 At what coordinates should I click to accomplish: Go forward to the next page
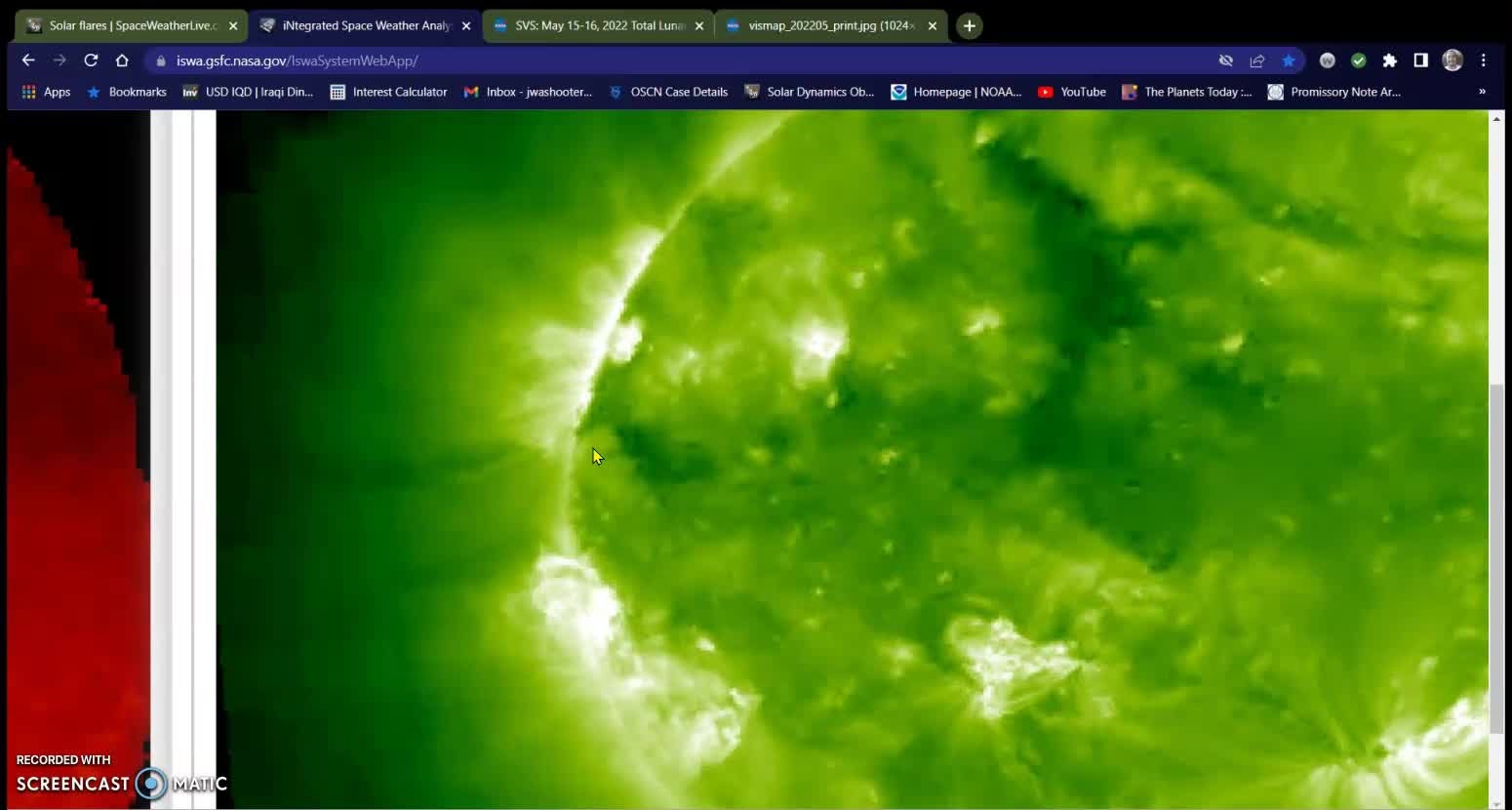(60, 61)
